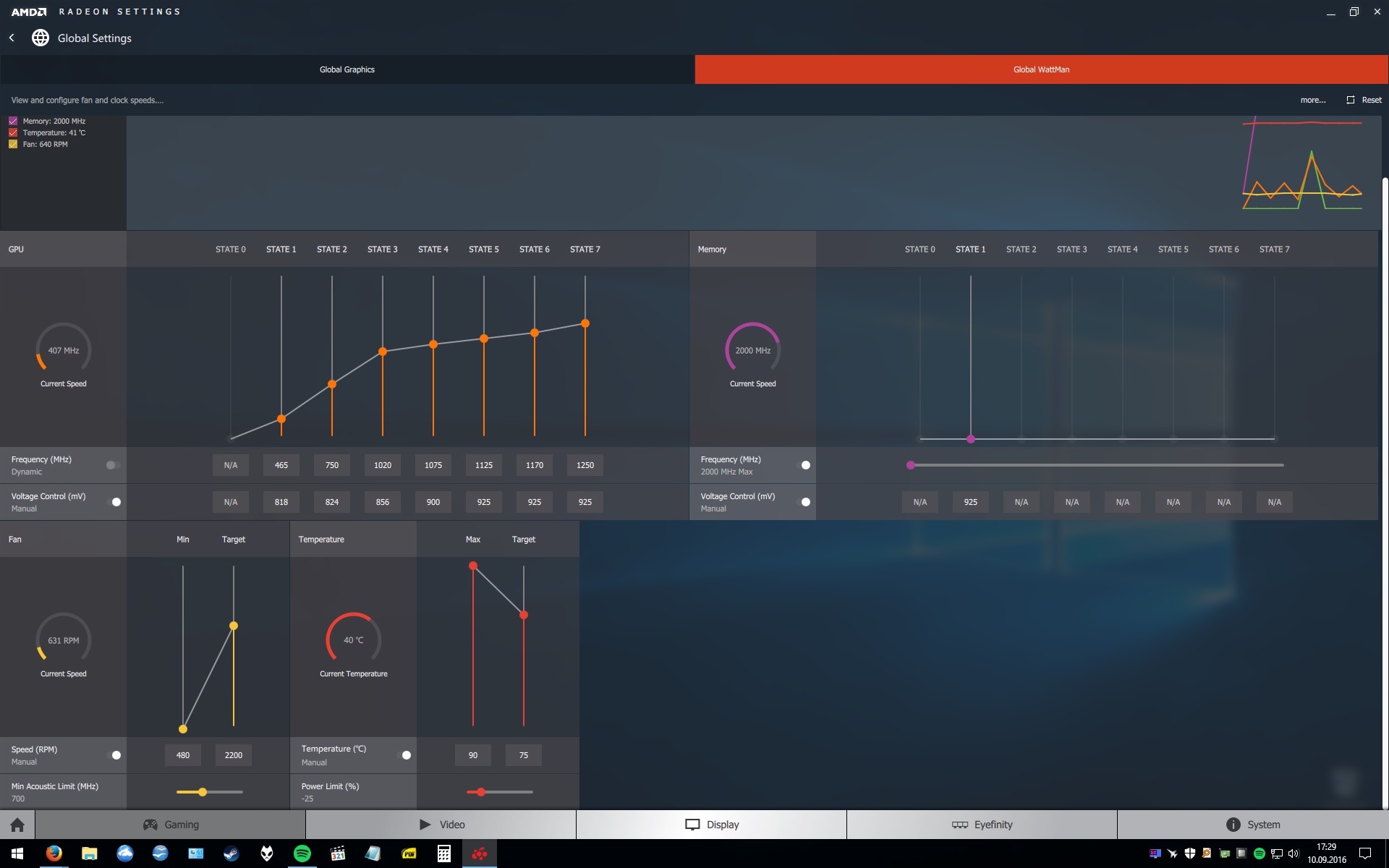This screenshot has height=868, width=1389.
Task: Uncheck the Memory graph checkbox
Action: [13, 121]
